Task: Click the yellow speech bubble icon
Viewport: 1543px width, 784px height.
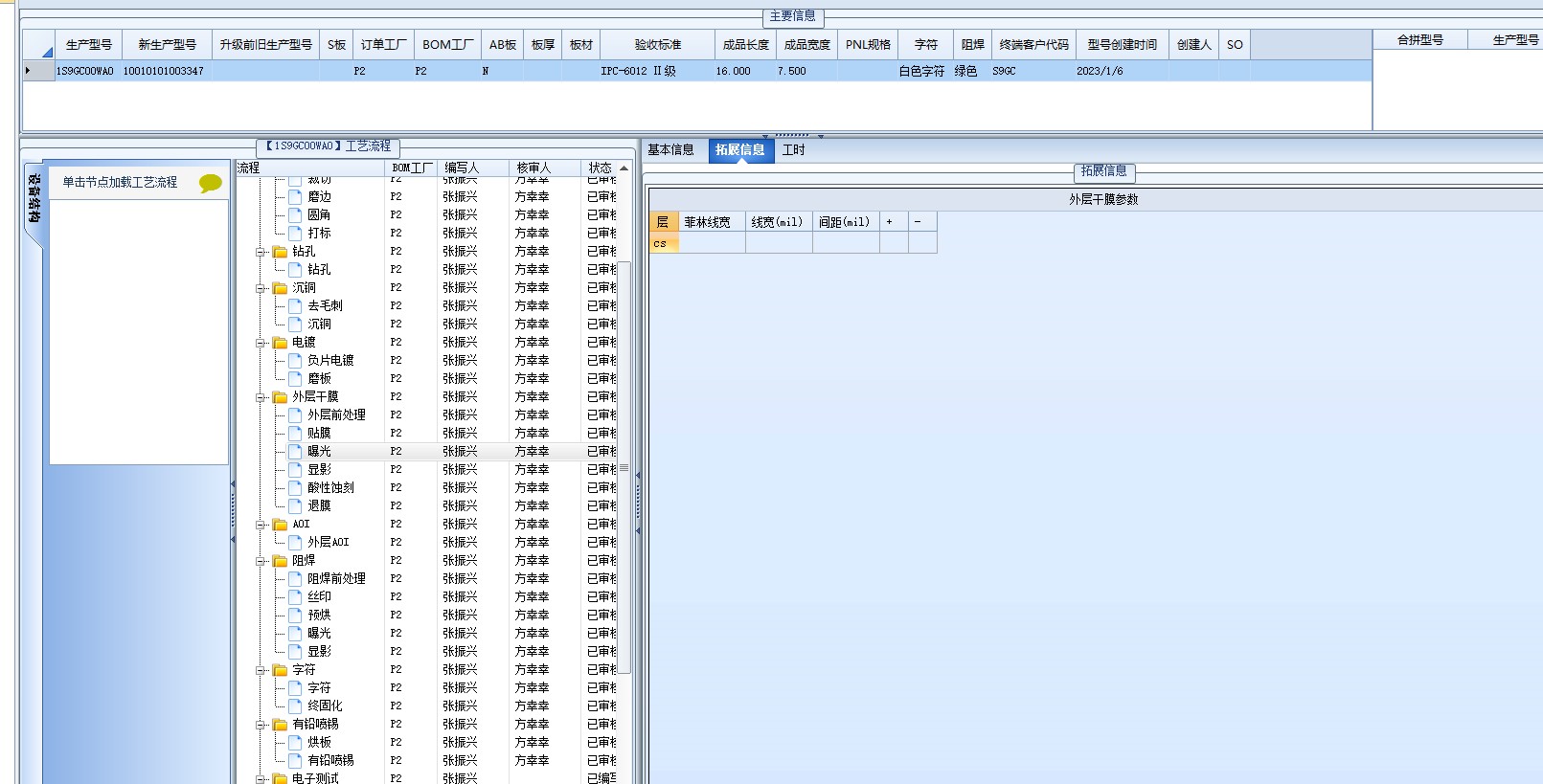Action: tap(210, 183)
